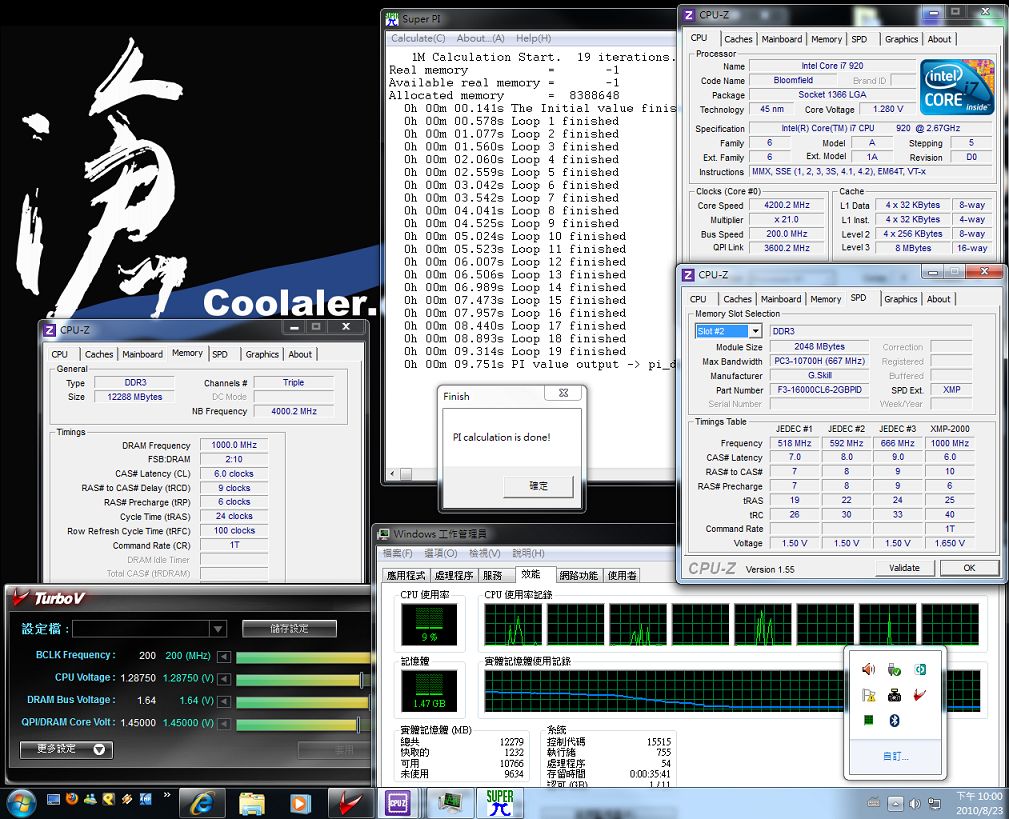Click the green Task Manager CPU meter icon
Image resolution: width=1009 pixels, height=819 pixels.
tap(868, 721)
